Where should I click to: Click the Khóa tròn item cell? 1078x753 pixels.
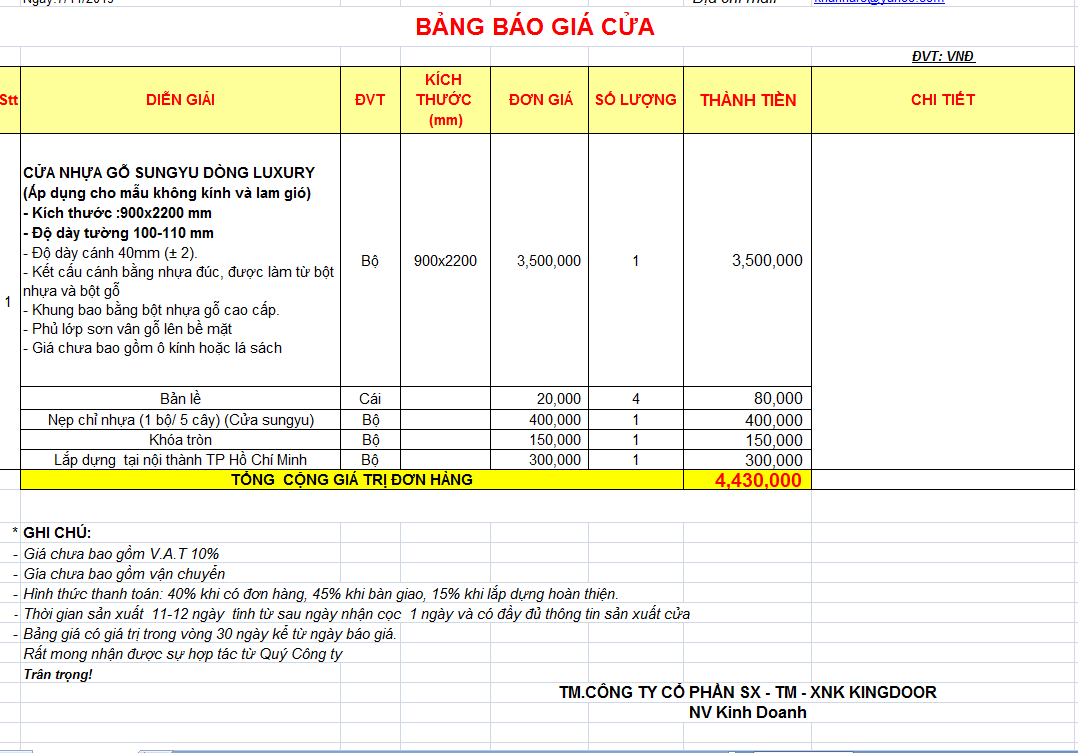point(181,439)
